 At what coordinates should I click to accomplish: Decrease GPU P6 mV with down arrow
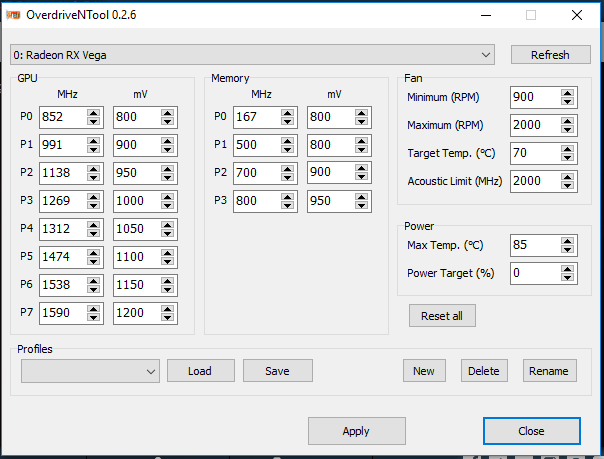[x=168, y=289]
